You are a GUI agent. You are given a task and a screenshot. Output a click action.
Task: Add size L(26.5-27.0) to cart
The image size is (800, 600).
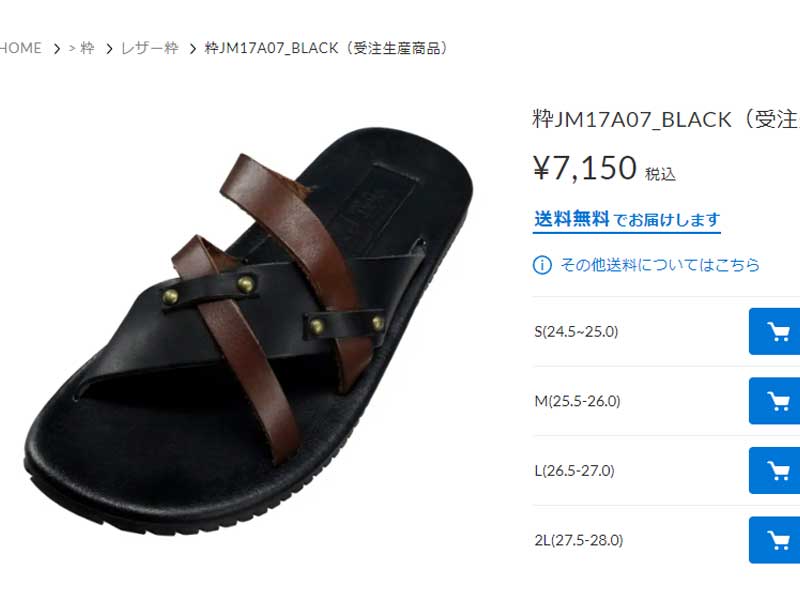coord(774,470)
